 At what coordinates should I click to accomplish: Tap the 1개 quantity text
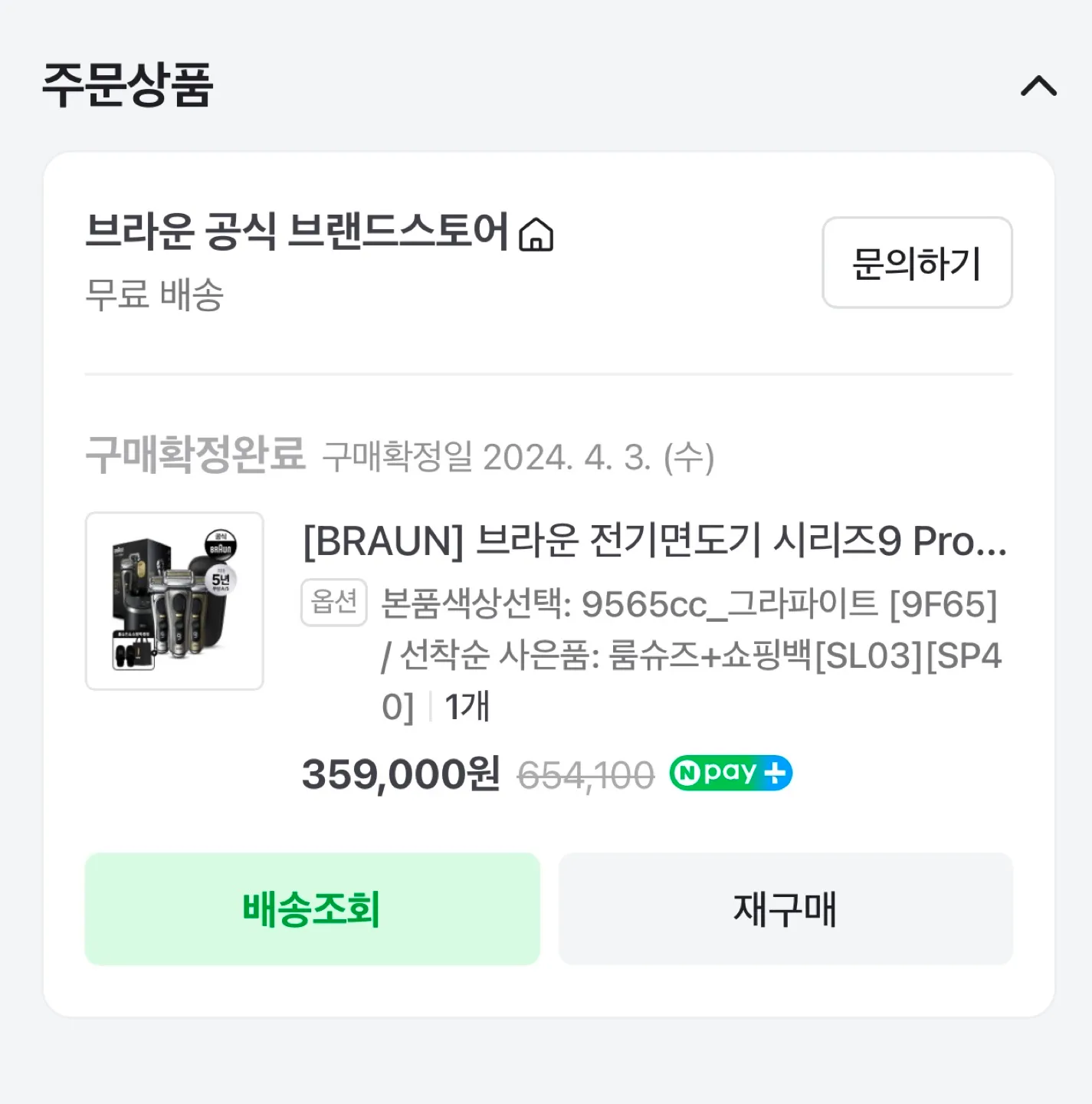point(467,707)
